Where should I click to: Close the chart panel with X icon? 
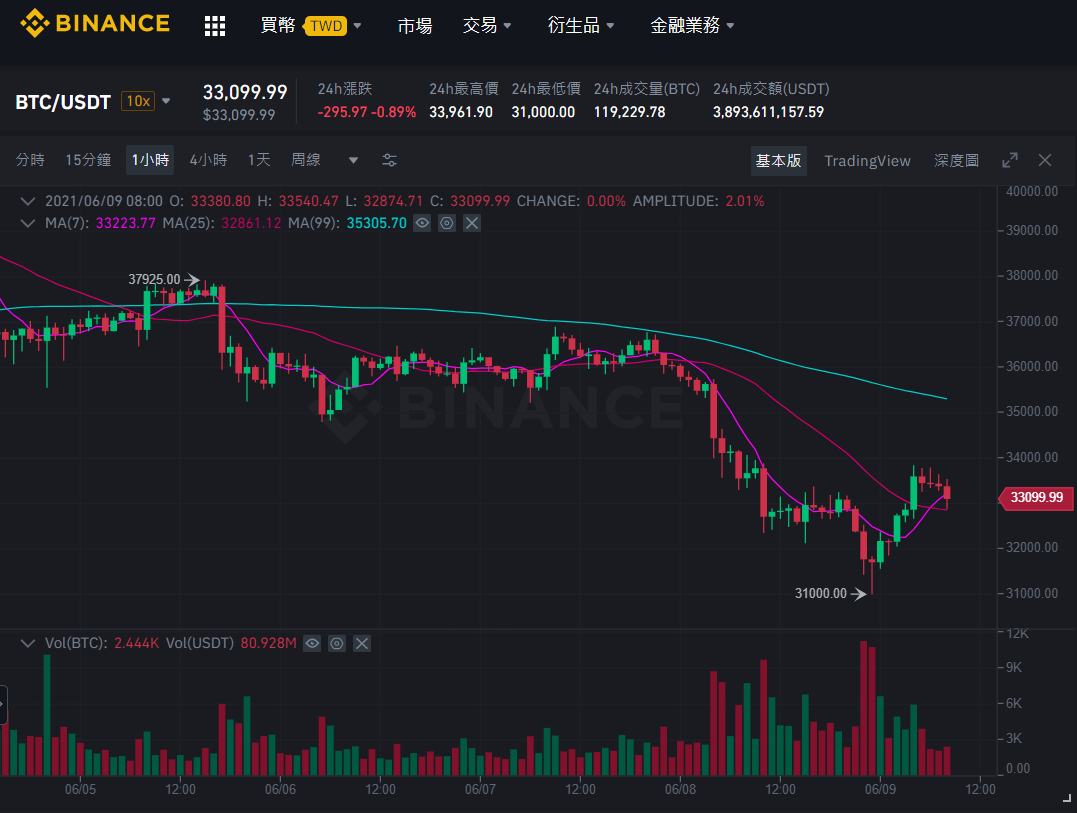(1045, 160)
